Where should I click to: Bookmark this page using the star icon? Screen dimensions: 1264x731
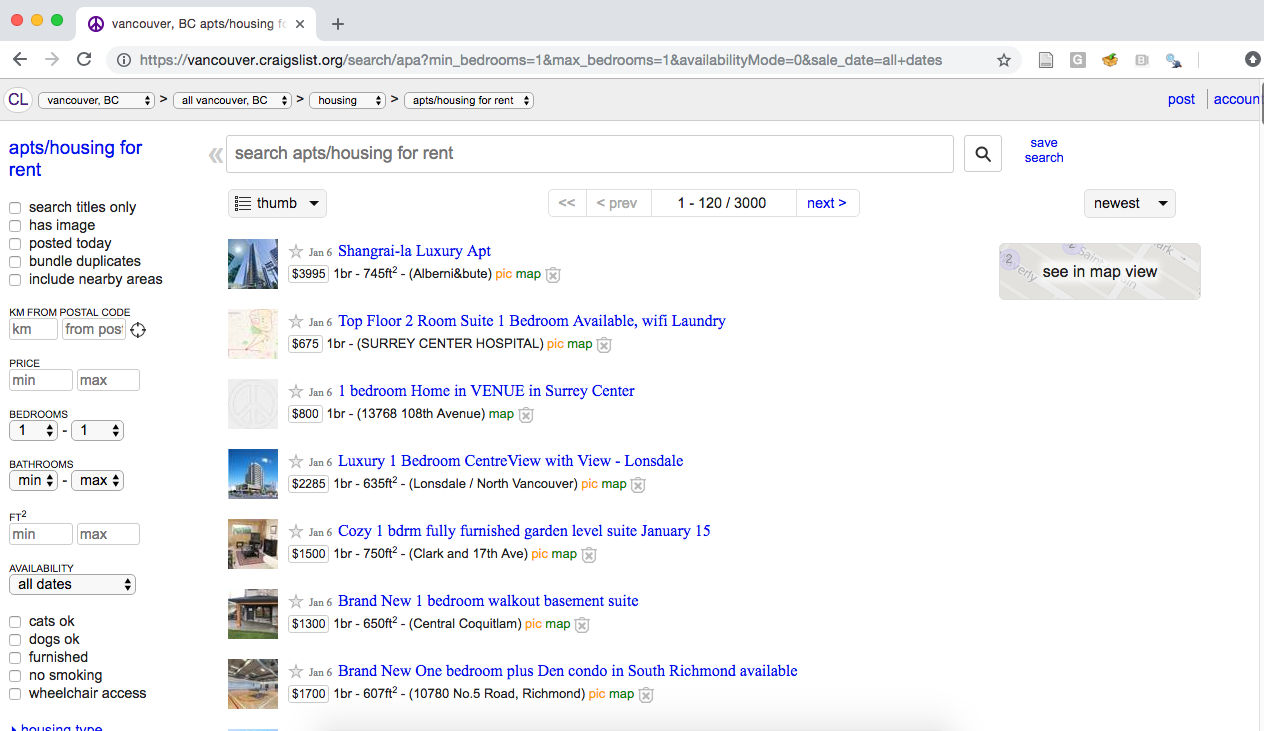click(1003, 60)
